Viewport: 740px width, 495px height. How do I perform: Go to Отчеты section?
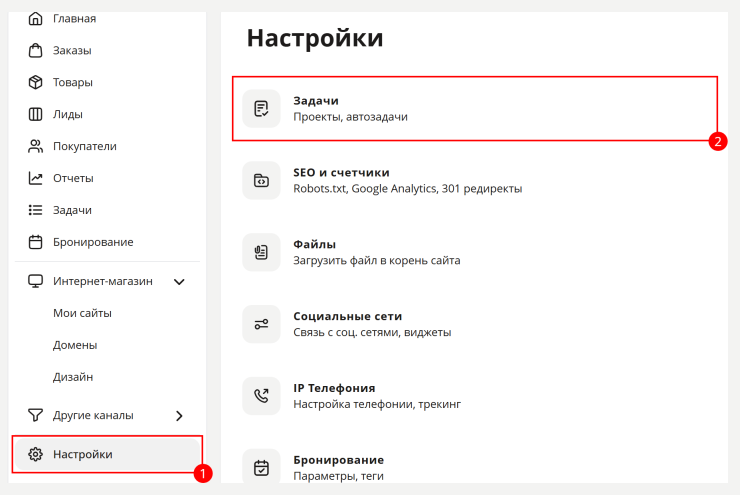point(73,178)
